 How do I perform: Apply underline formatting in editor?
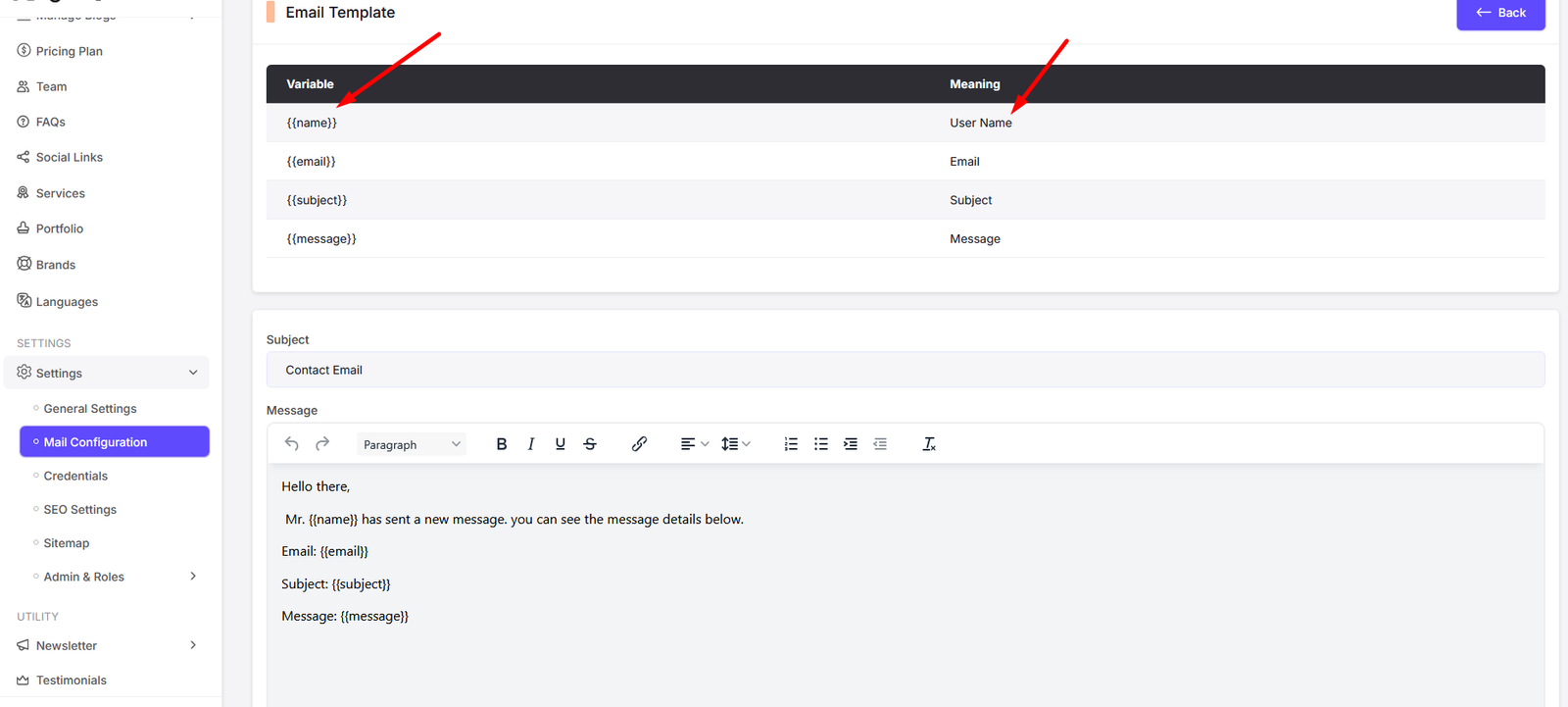(x=561, y=444)
